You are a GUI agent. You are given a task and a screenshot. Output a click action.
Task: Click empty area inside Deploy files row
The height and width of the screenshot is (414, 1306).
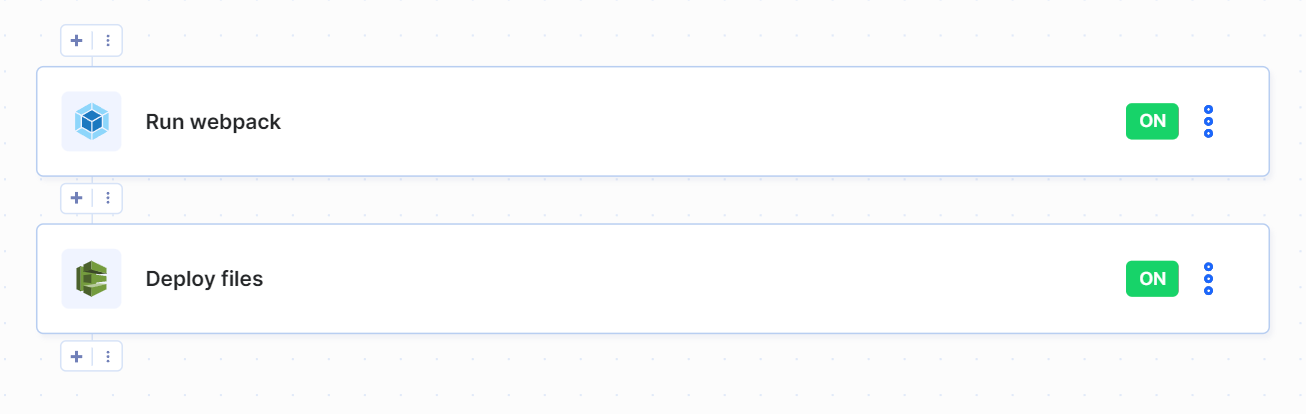click(x=700, y=279)
